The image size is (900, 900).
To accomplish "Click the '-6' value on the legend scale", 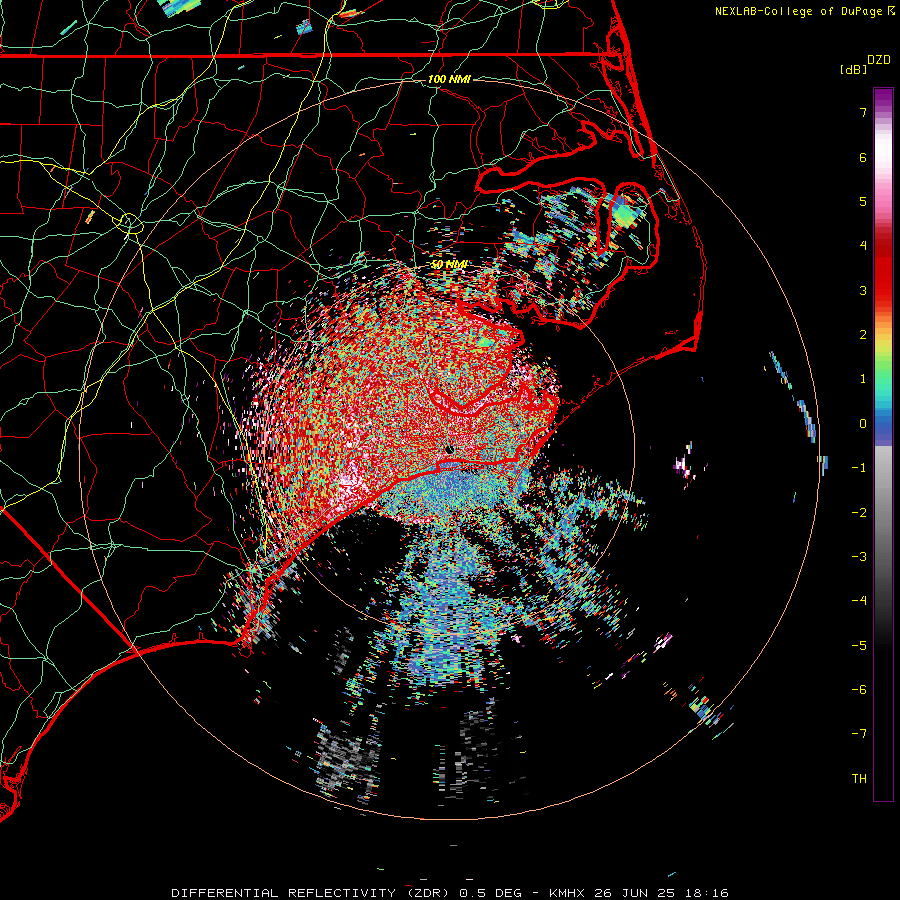I will pyautogui.click(x=859, y=690).
